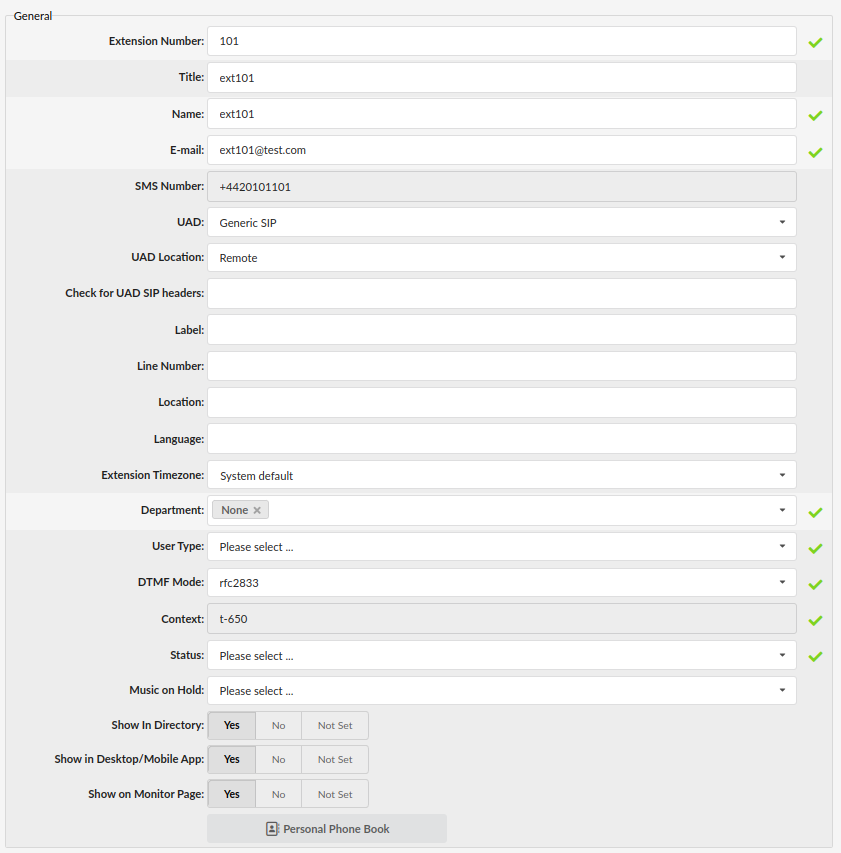Expand the Extension Timezone dropdown

pyautogui.click(x=782, y=475)
